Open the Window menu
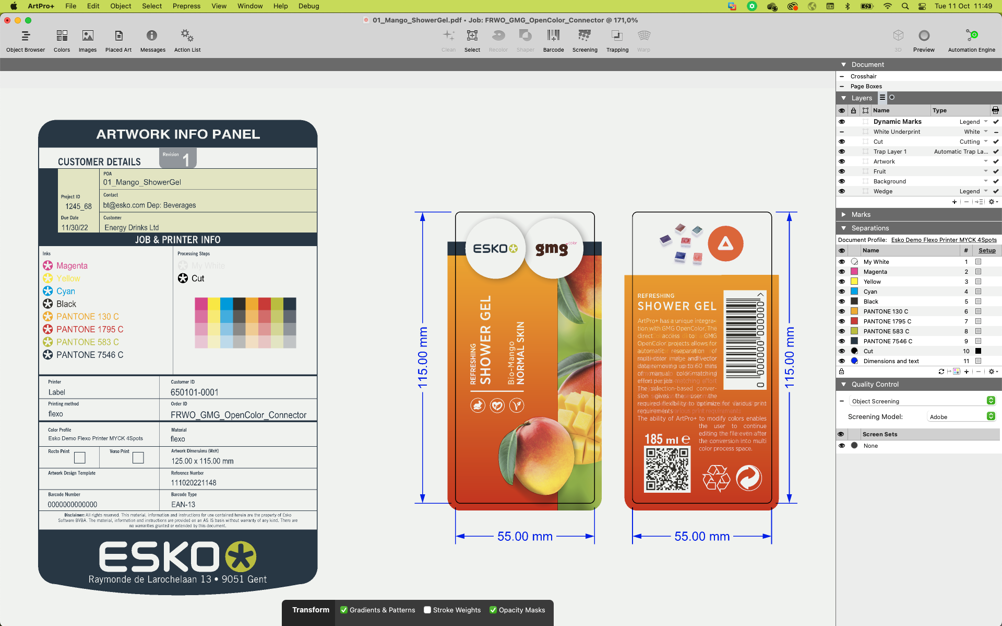Screen dimensions: 1002x626 pos(250,6)
